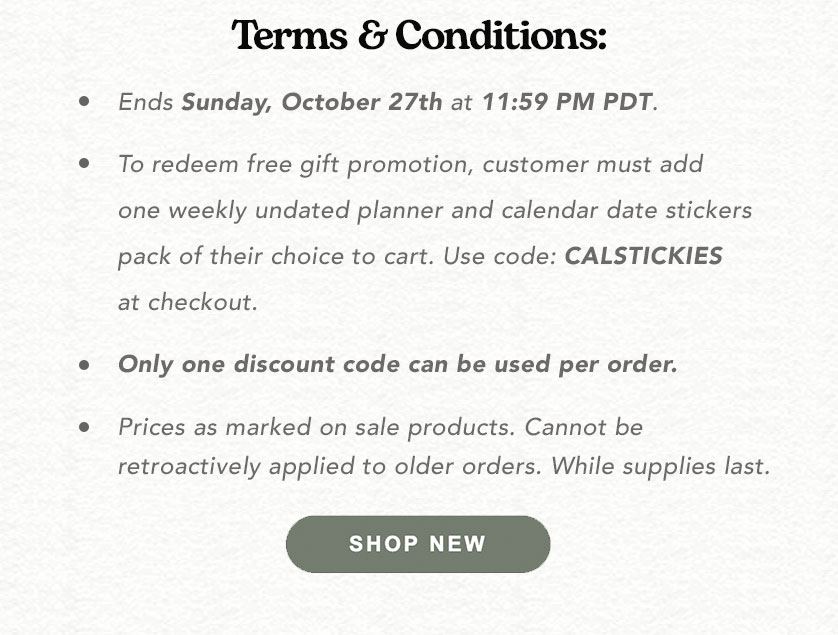Click the 'one weekly undated planner' line

(435, 210)
